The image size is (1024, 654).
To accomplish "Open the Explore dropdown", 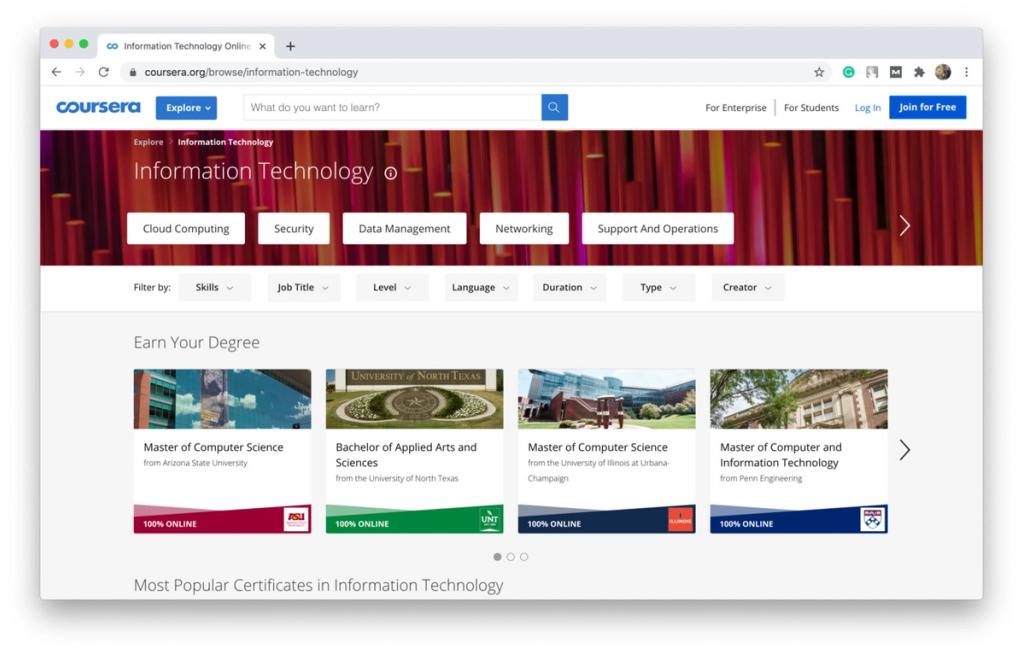I will (x=186, y=108).
